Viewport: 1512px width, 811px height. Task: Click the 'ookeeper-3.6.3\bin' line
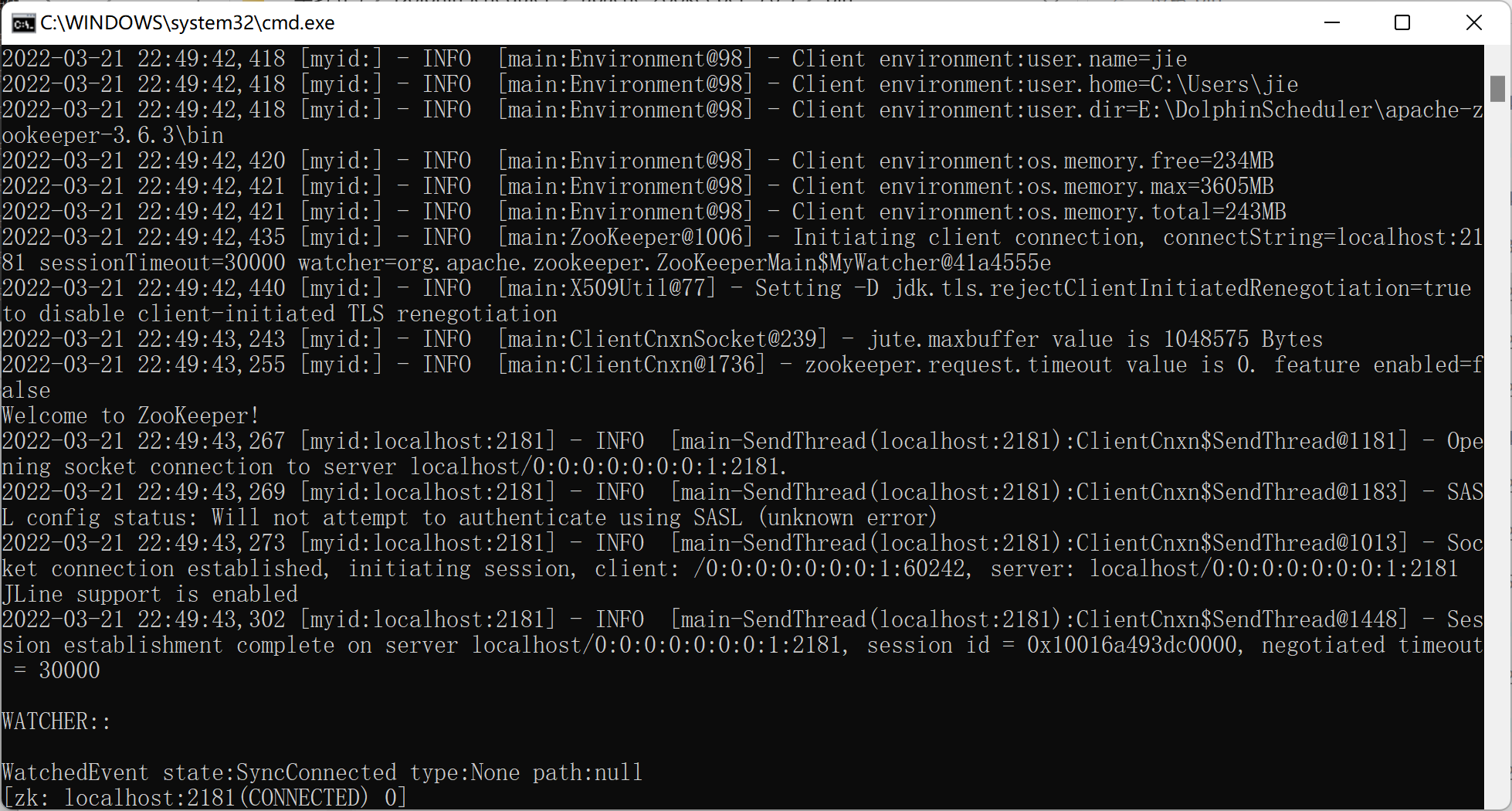[113, 135]
